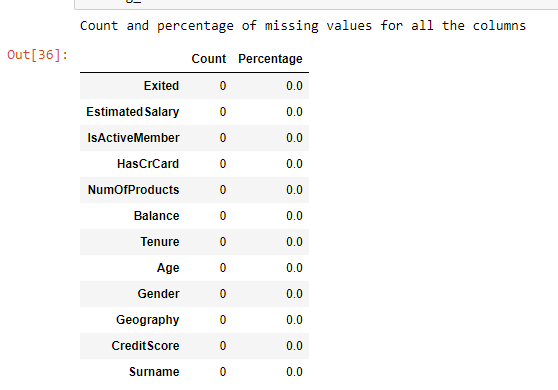
Task: Click the EstimatedSalary row label
Action: point(133,112)
